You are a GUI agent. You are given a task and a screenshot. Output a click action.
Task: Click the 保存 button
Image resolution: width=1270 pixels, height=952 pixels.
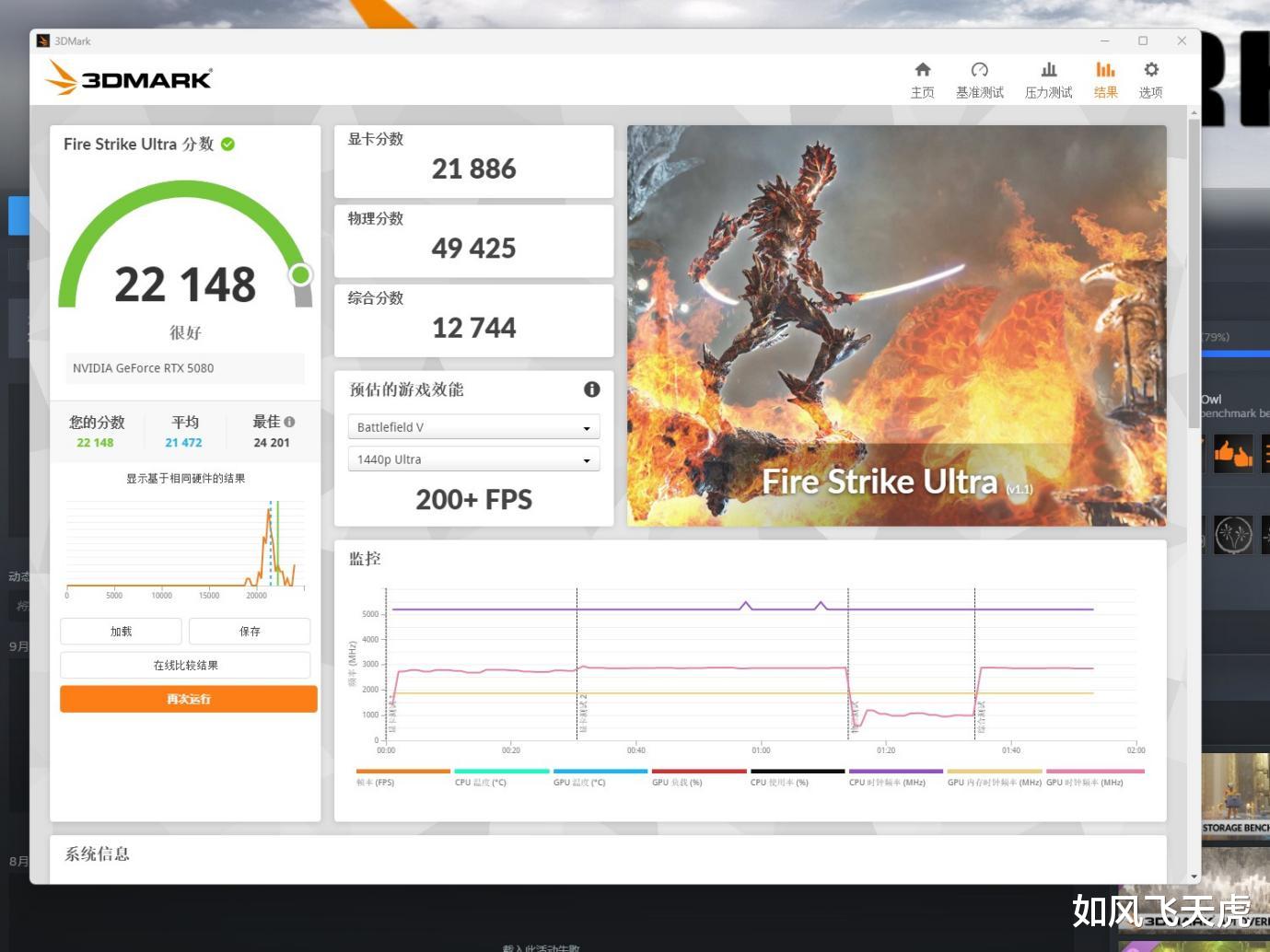tap(250, 632)
